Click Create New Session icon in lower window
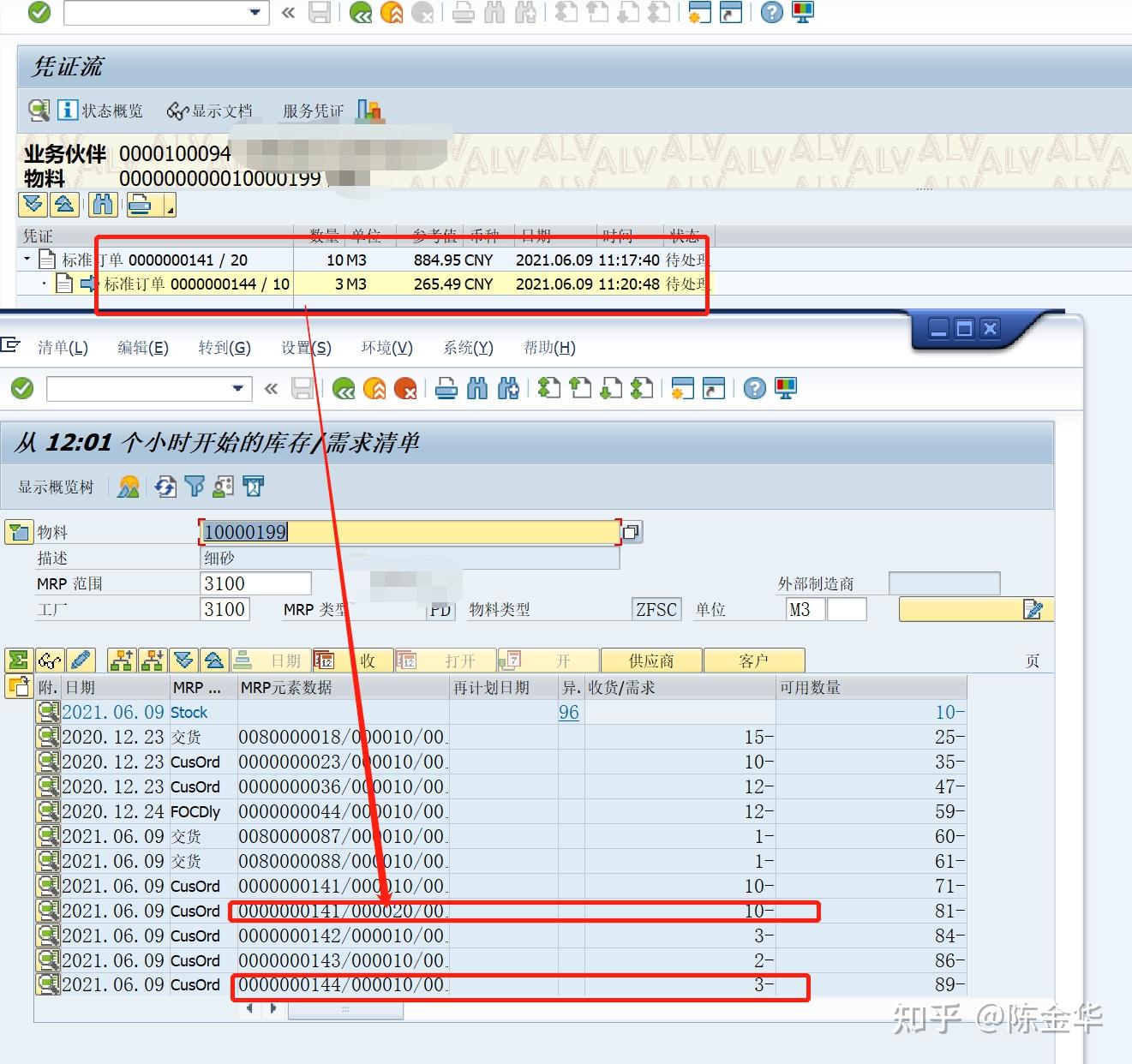The width and height of the screenshot is (1132, 1064). pyautogui.click(x=682, y=389)
